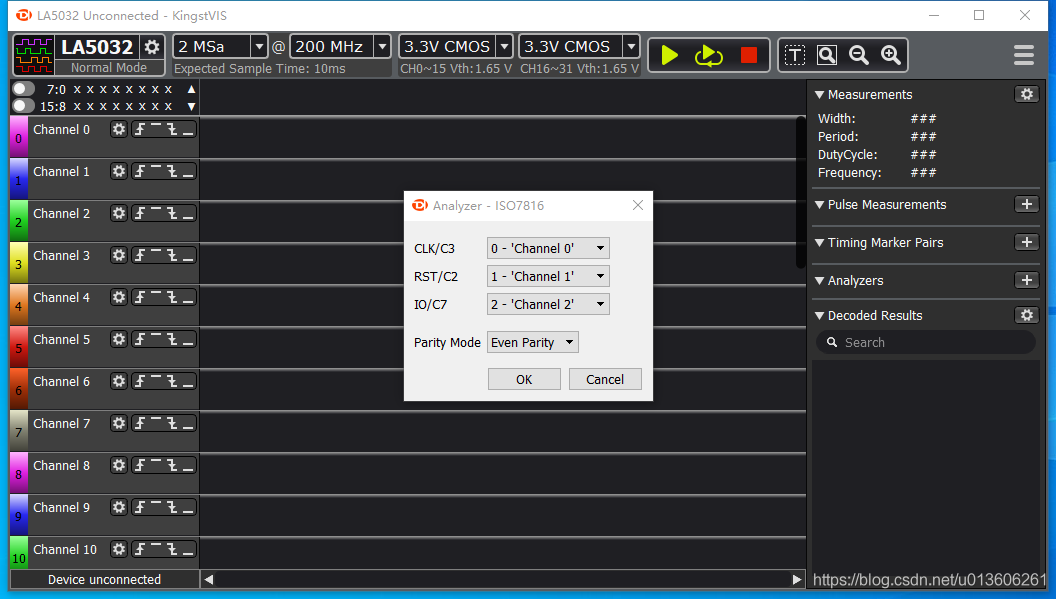Open the hamburger main menu

coord(1024,55)
